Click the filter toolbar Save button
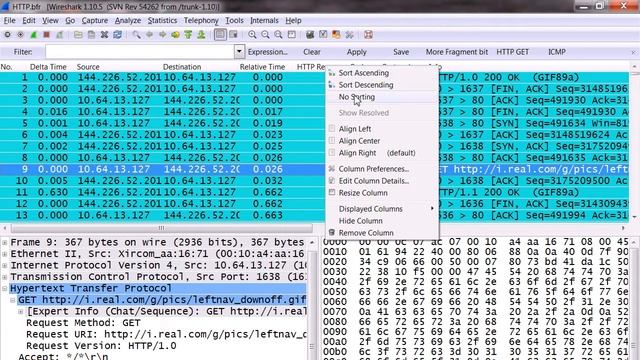Viewport: 640px width, 360px height. click(401, 52)
